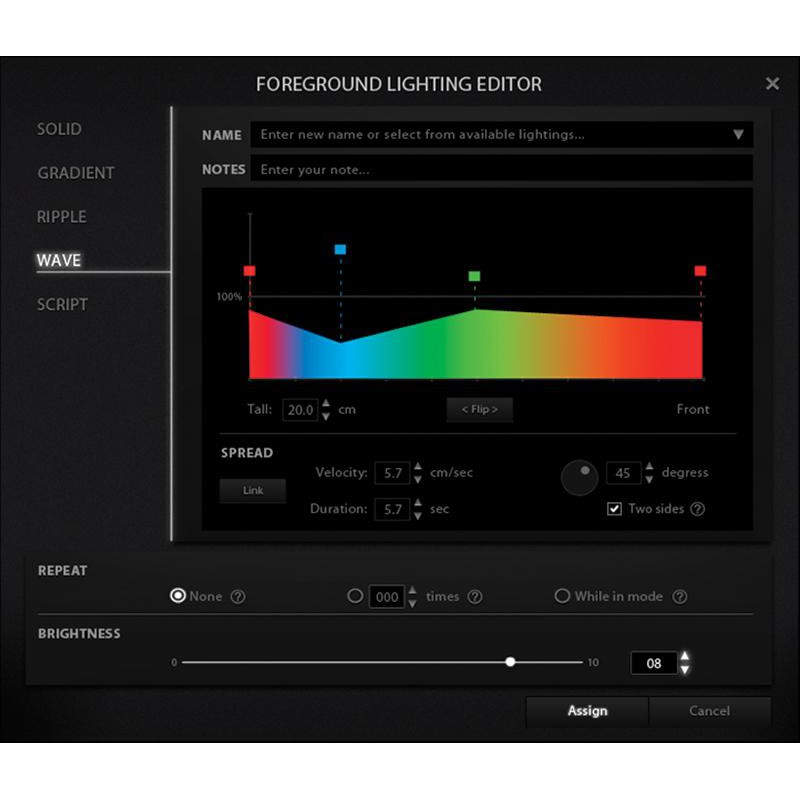Open help icon beside None repeat option
The height and width of the screenshot is (800, 800).
point(238,597)
